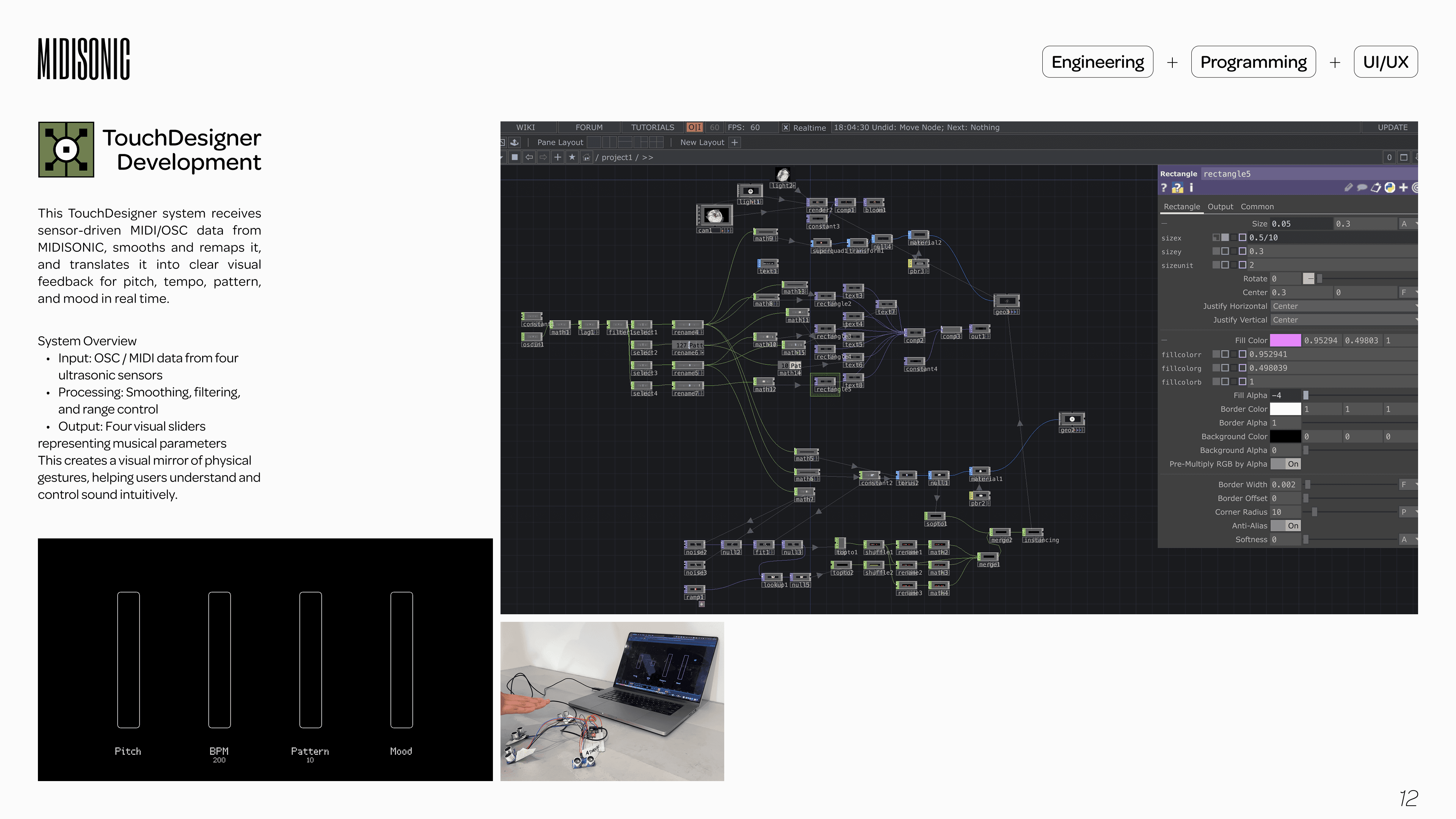Open the comment speech bubble icon
1456x819 pixels.
[x=1362, y=188]
